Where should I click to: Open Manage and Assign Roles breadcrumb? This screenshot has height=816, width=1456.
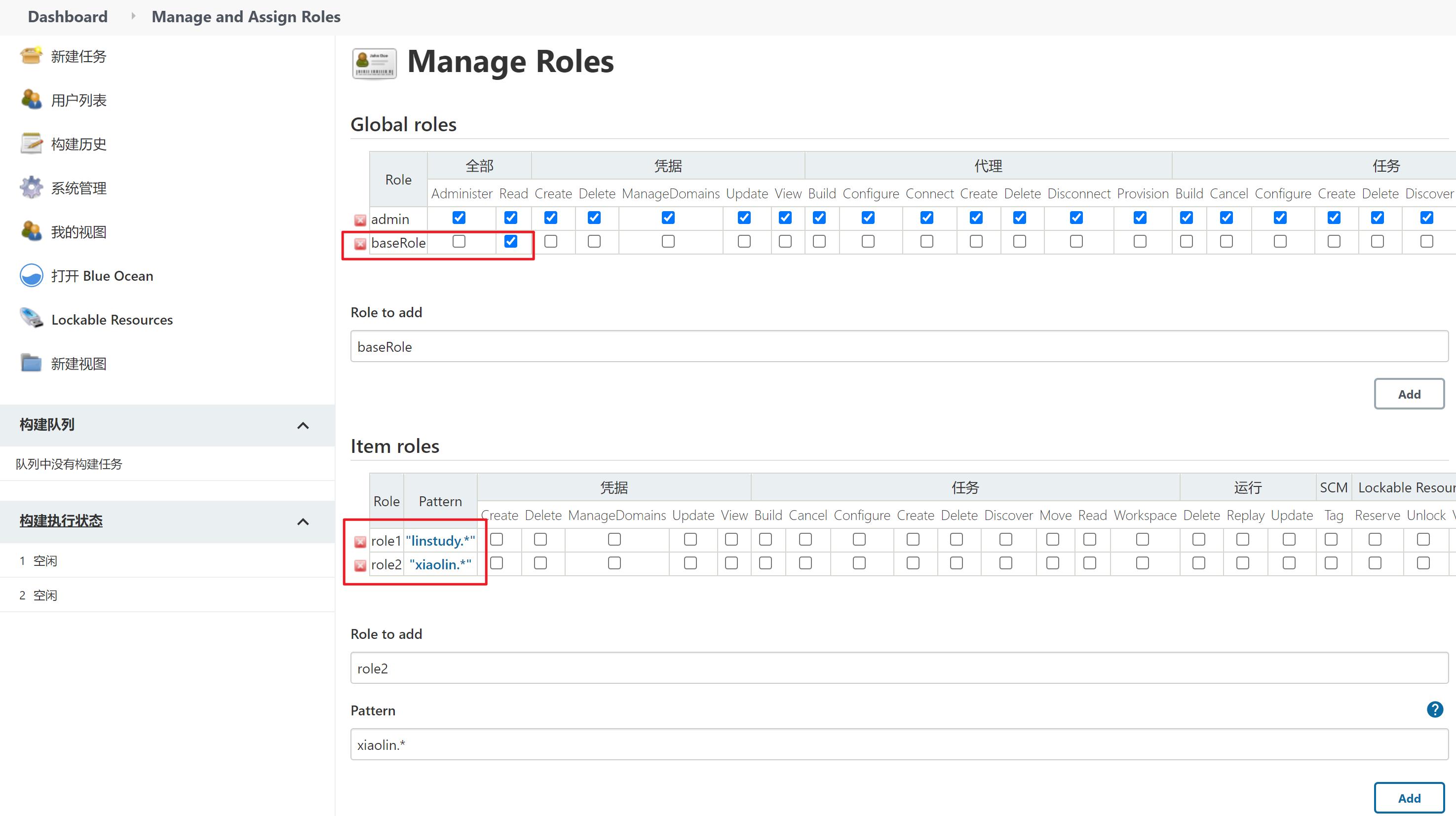246,16
